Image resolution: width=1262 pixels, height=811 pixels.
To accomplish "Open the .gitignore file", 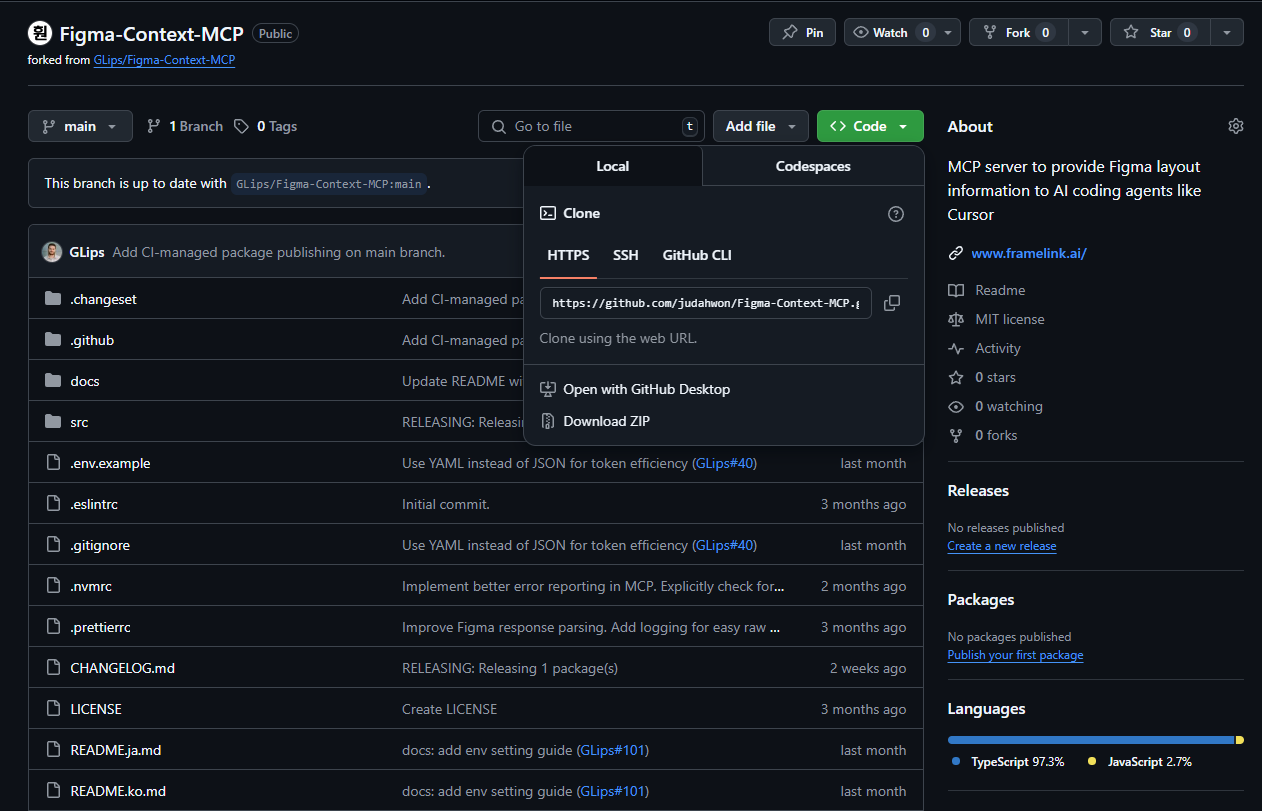I will point(100,545).
